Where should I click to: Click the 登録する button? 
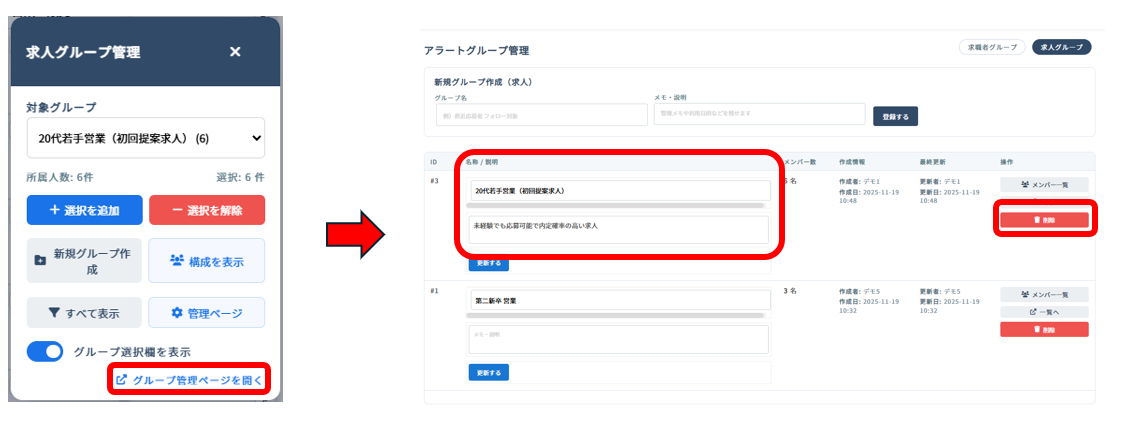coord(895,116)
